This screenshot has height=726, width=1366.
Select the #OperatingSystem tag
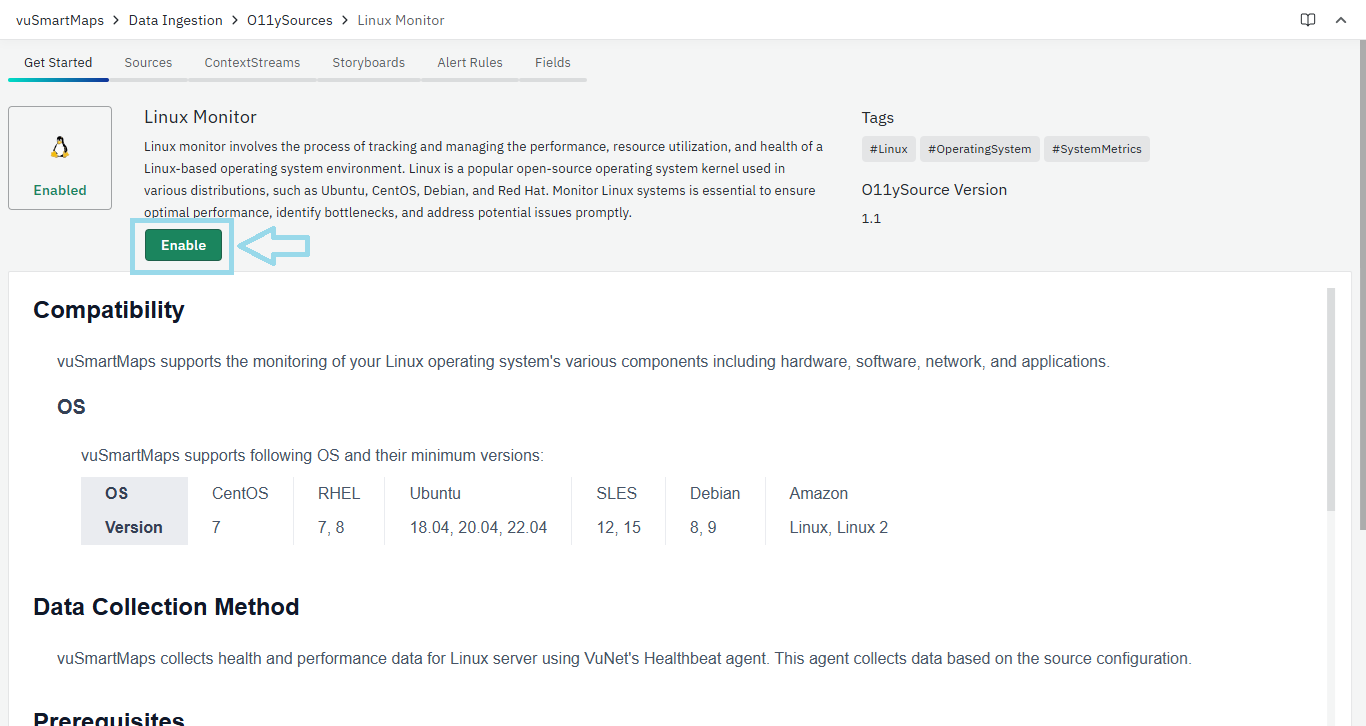coord(979,149)
